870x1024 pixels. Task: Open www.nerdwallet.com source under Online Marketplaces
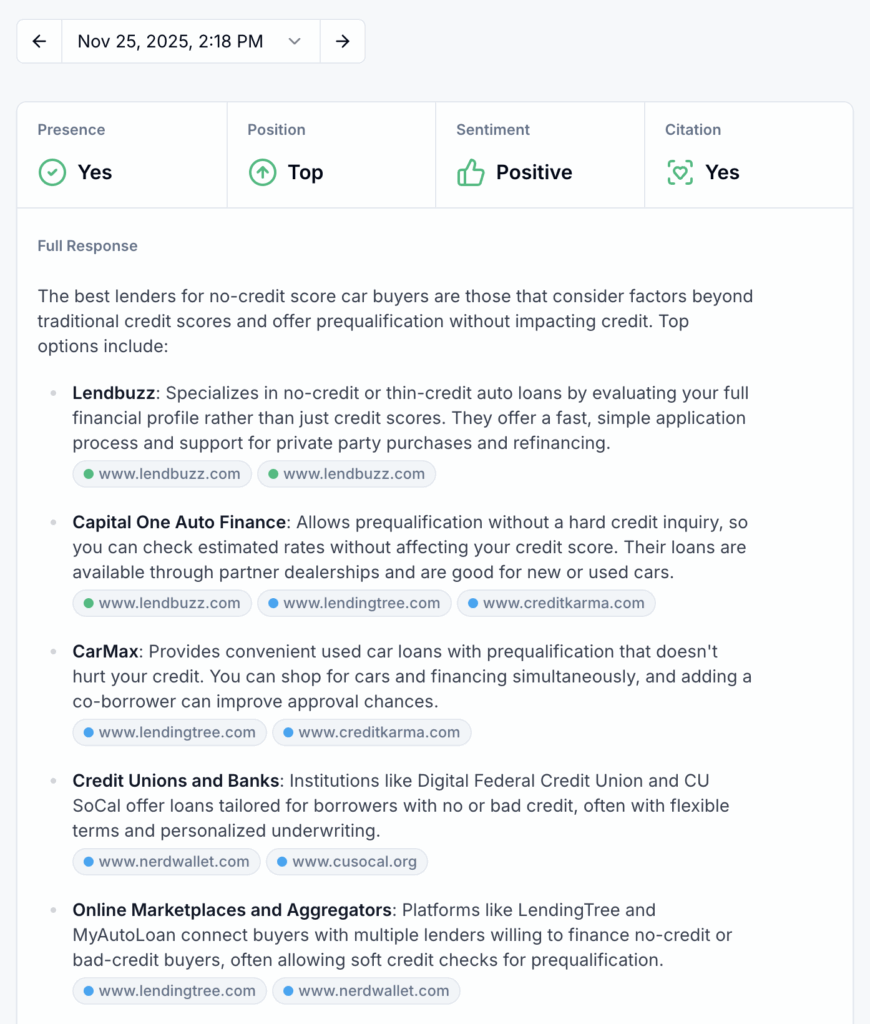(366, 991)
